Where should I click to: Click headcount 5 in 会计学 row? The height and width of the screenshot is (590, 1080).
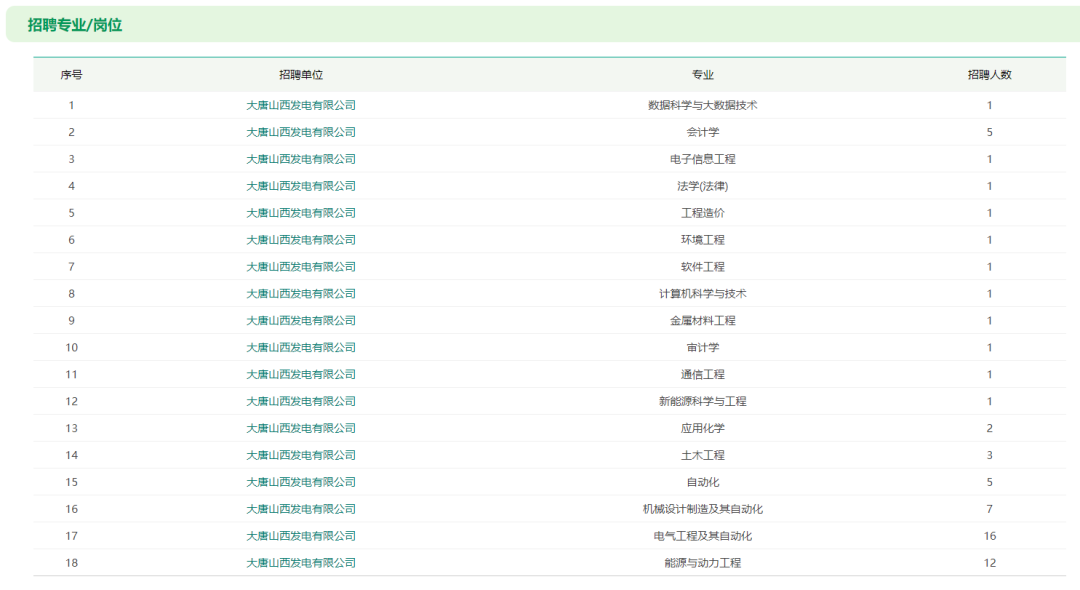click(x=990, y=132)
